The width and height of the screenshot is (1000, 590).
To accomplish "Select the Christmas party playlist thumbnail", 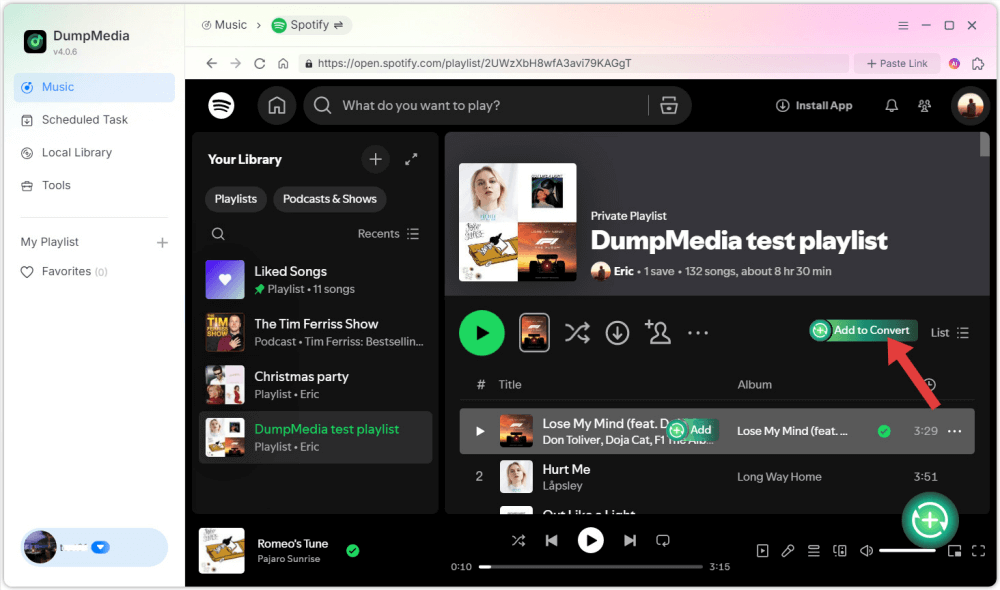I will 224,385.
